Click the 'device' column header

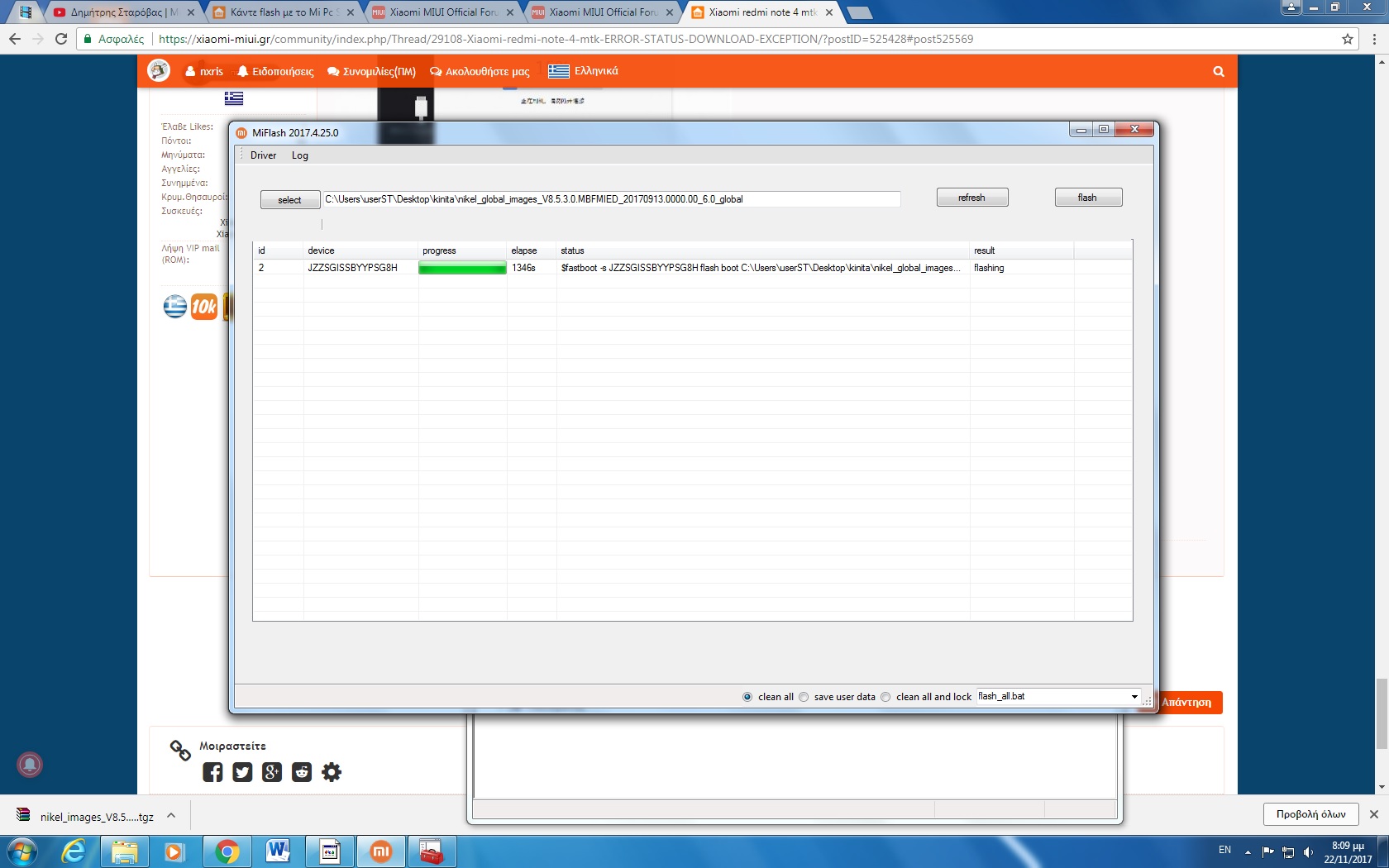tap(360, 250)
